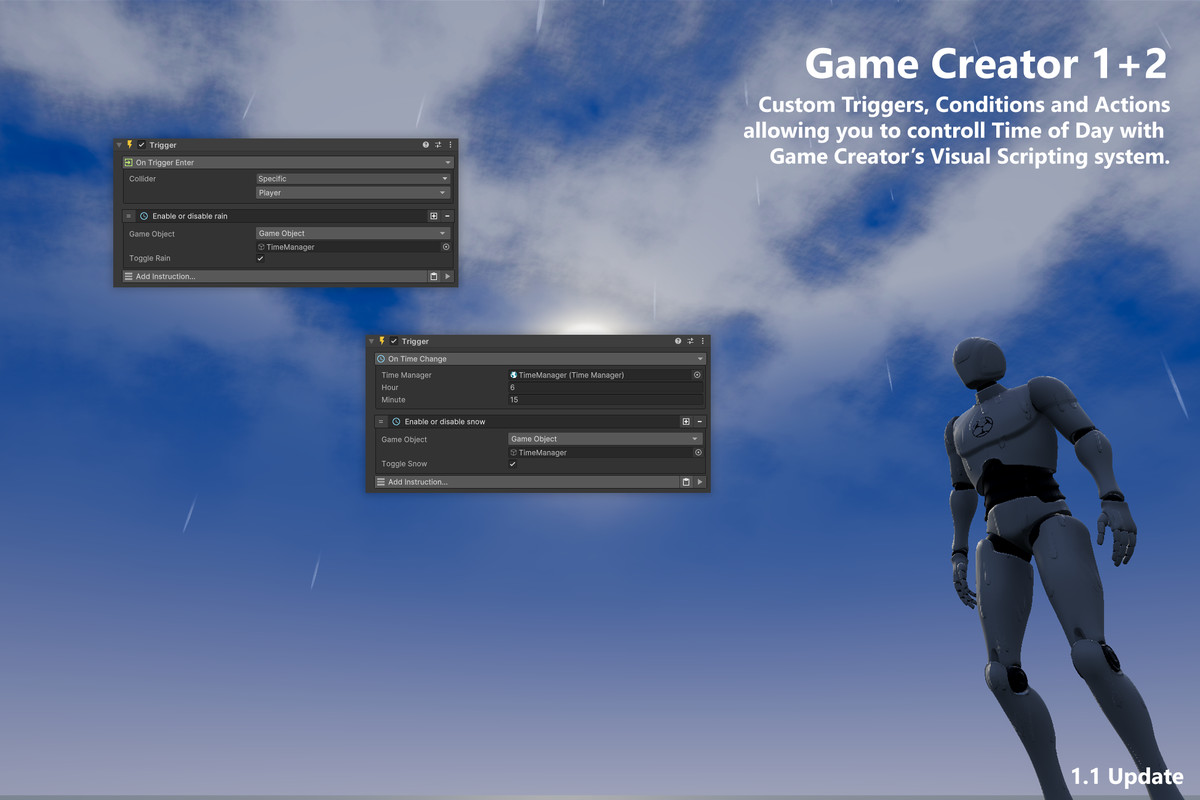
Task: Open help for the On Time Change Trigger
Action: 678,341
